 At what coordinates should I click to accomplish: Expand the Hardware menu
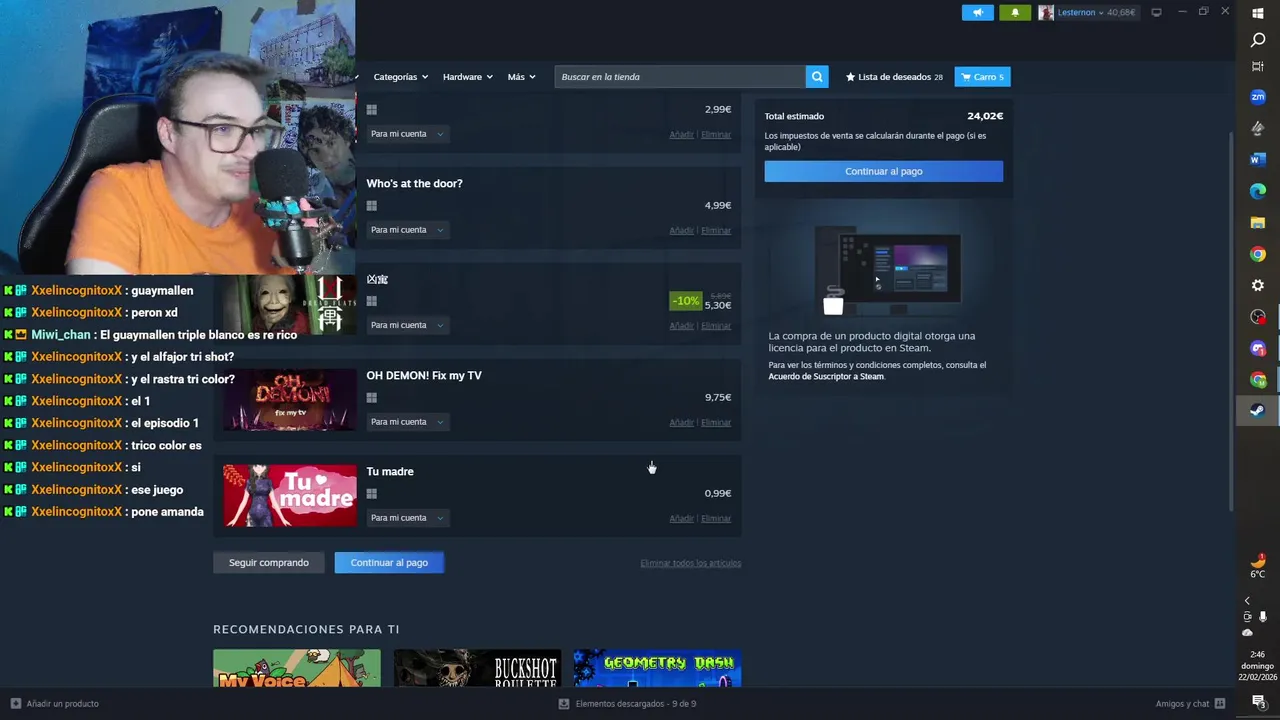click(x=468, y=77)
